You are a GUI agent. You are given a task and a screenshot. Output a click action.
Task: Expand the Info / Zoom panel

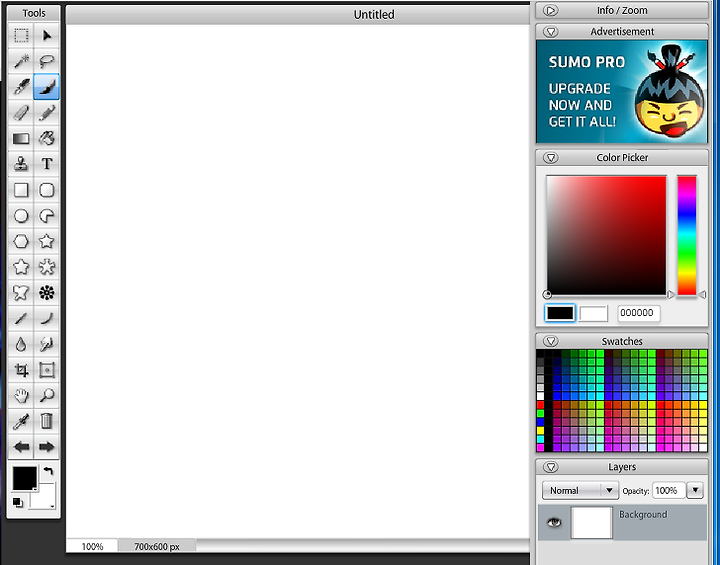(551, 10)
